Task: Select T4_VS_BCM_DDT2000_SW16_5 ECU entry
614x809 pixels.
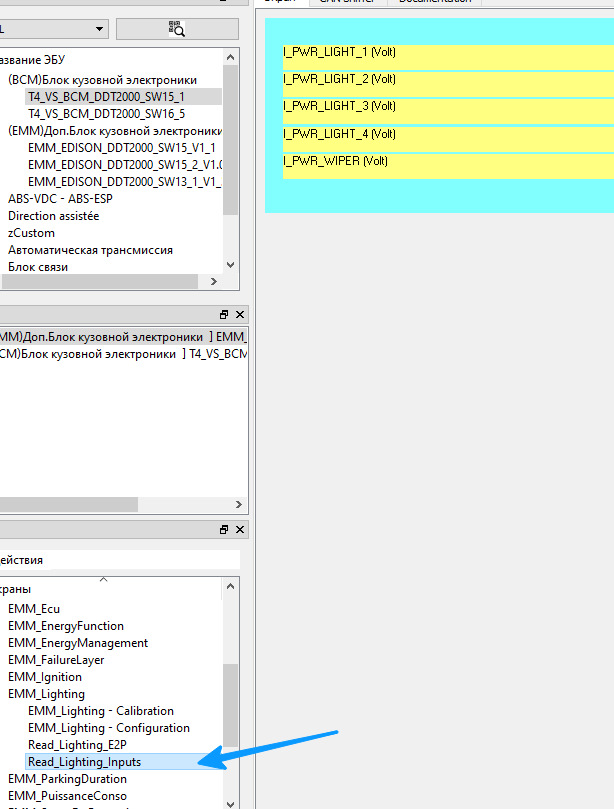Action: [x=106, y=114]
